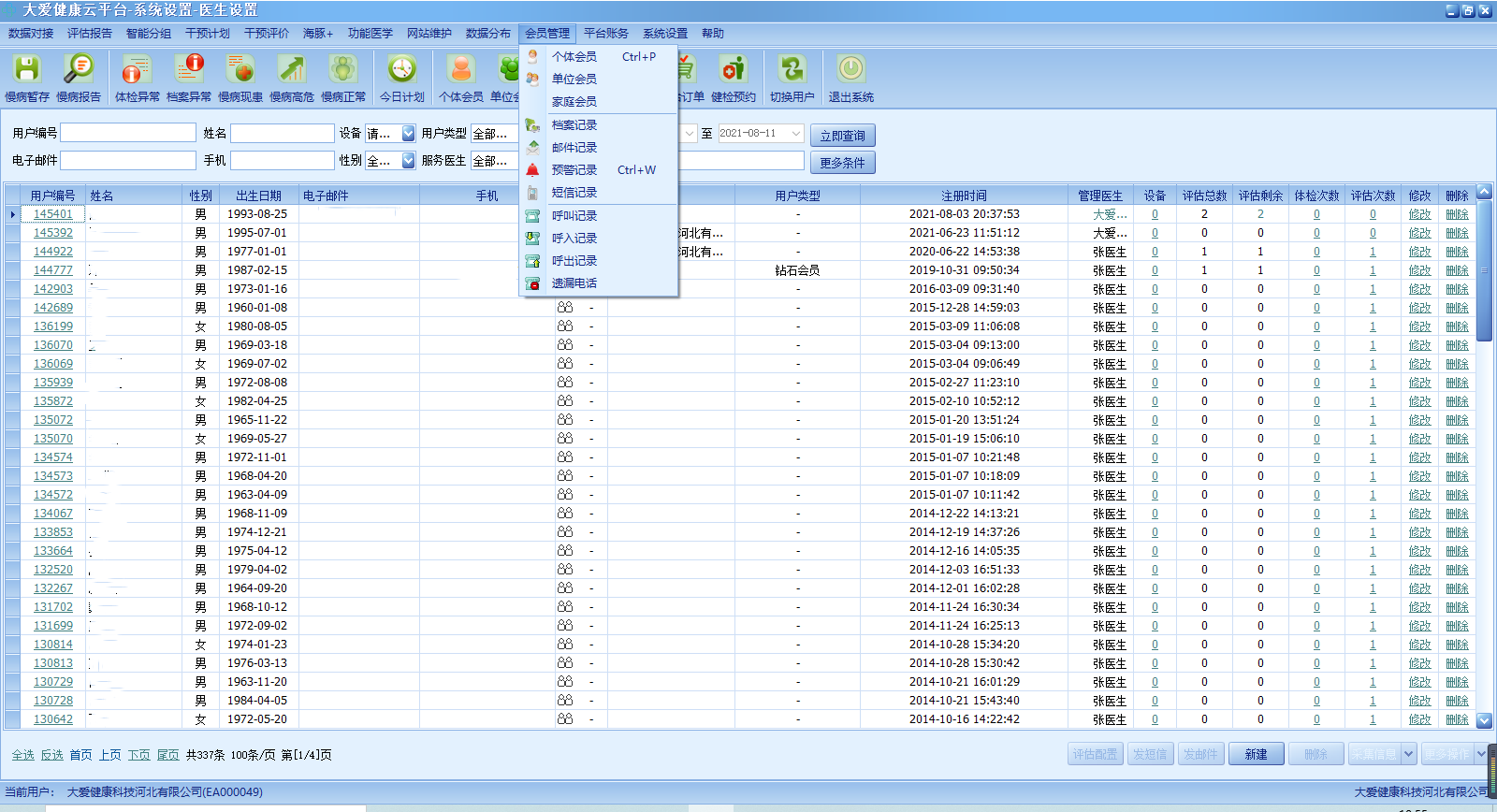Click the 用户编号 input field
The width and height of the screenshot is (1497, 812).
click(128, 134)
